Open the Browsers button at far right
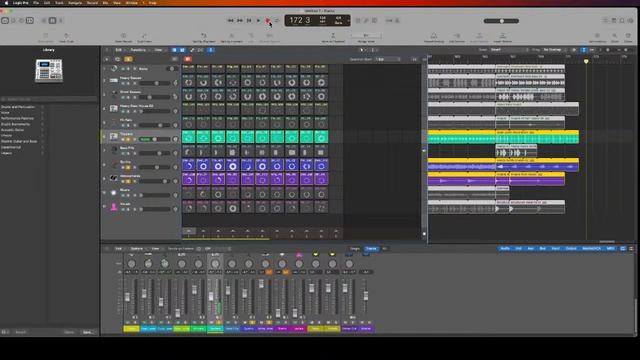 tap(631, 20)
